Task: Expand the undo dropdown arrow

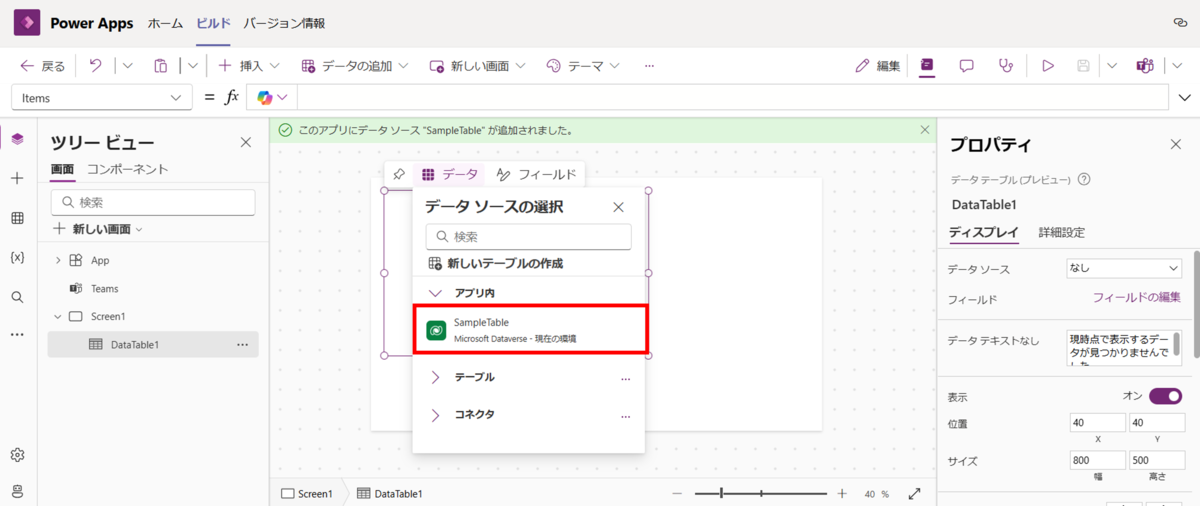Action: (127, 66)
